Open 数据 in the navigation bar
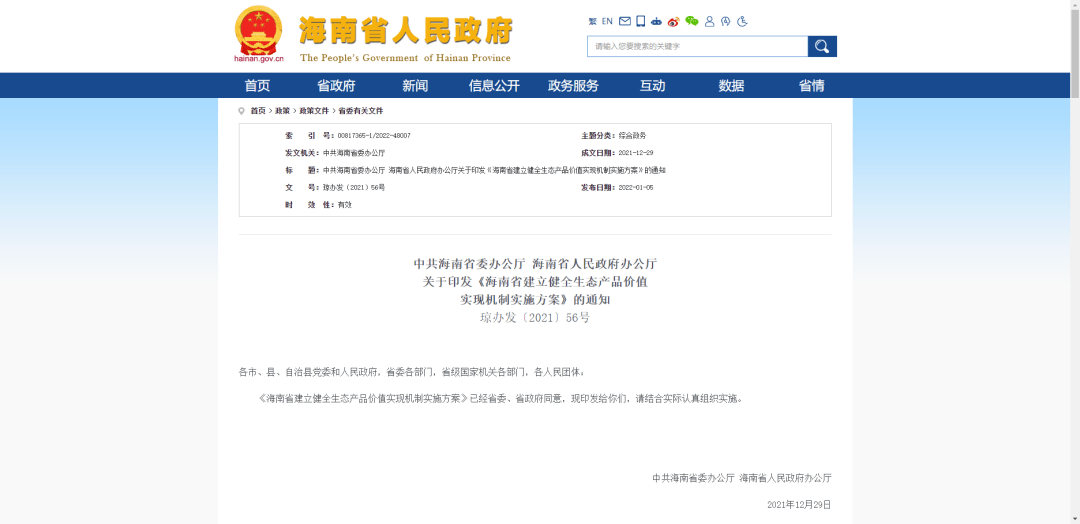1080x524 pixels. [x=731, y=86]
